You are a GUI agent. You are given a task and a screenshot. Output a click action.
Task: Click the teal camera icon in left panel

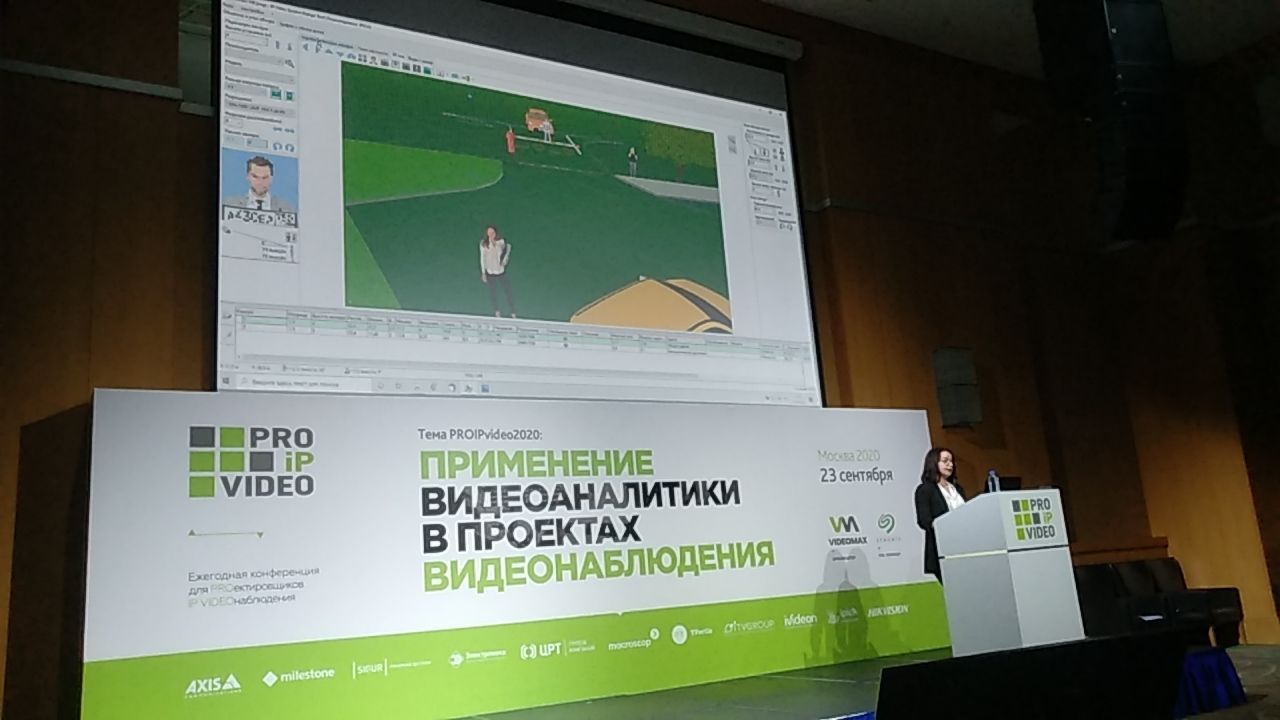276,94
